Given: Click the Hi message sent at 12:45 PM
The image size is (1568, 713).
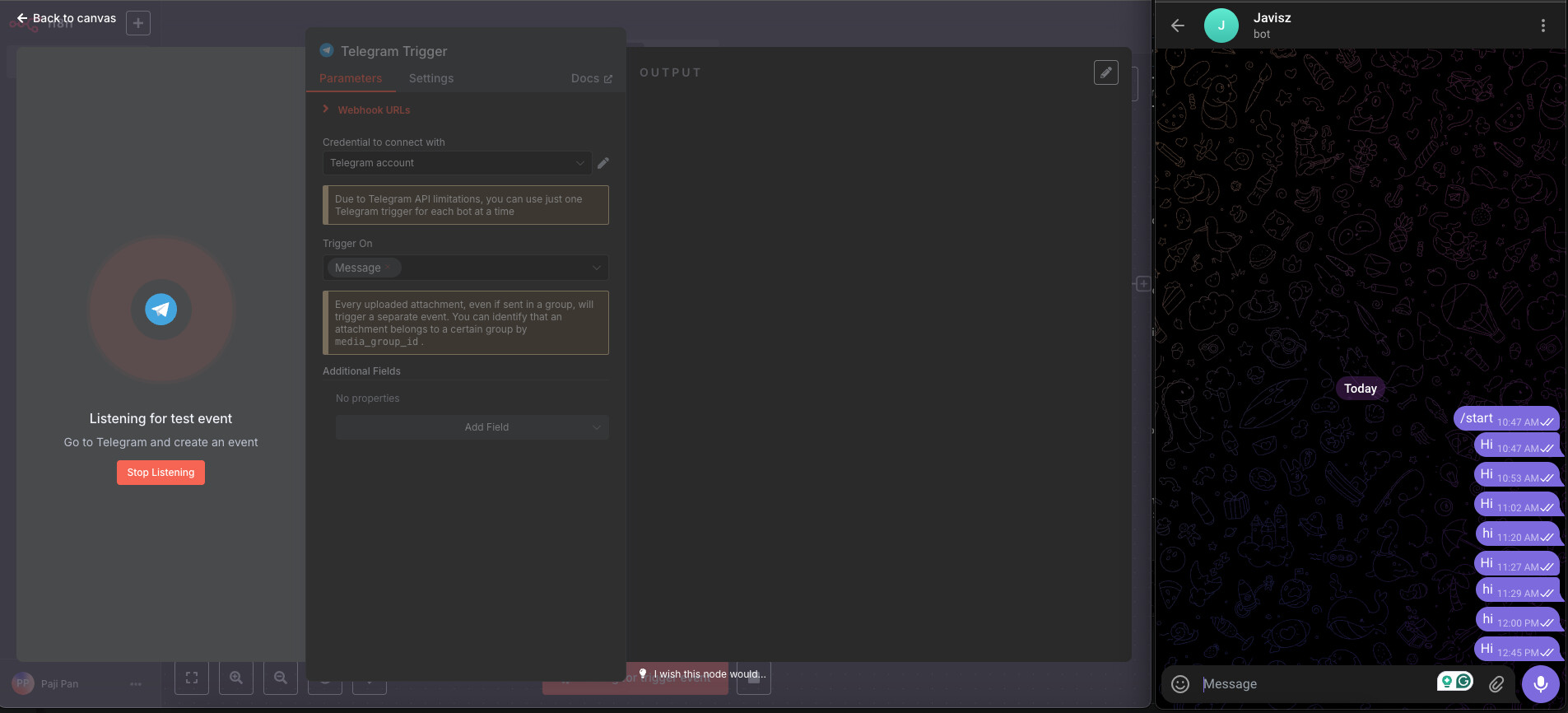Looking at the screenshot, I should (x=1516, y=649).
